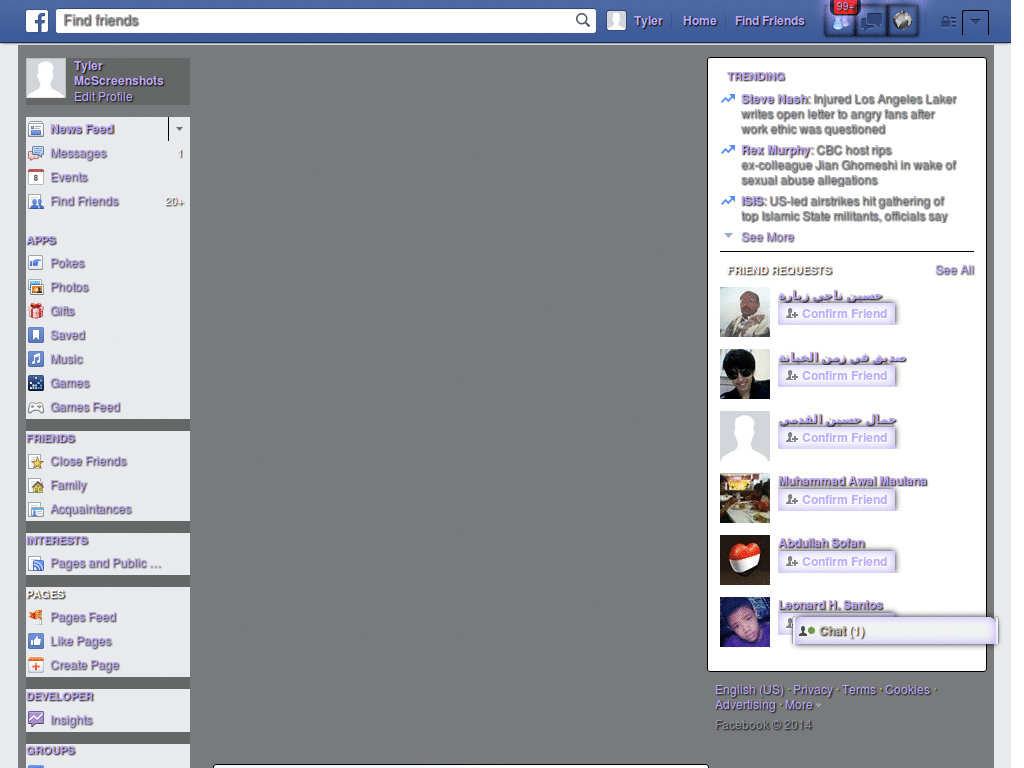Expand the More footer dropdown

pos(803,705)
